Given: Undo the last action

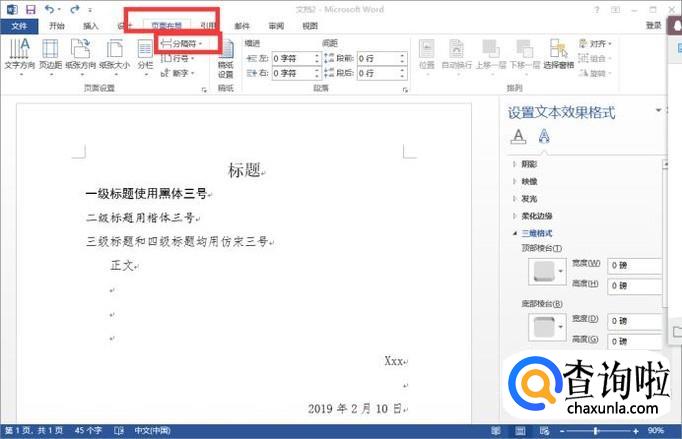Looking at the screenshot, I should pyautogui.click(x=50, y=9).
